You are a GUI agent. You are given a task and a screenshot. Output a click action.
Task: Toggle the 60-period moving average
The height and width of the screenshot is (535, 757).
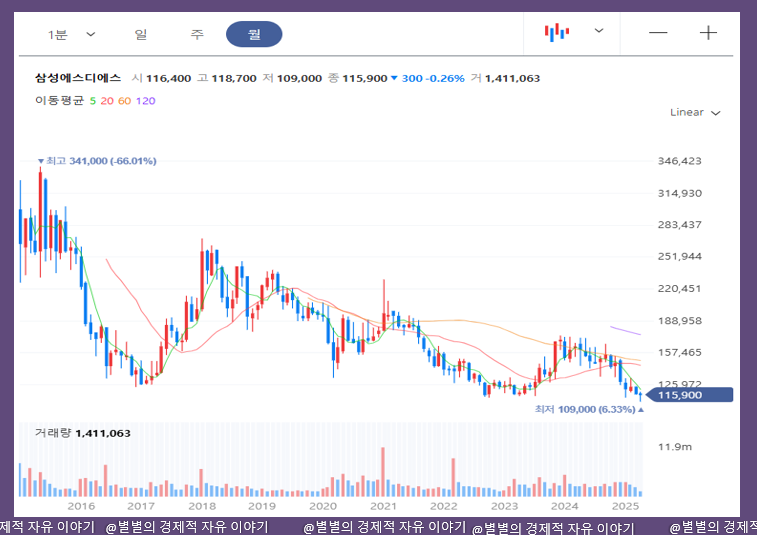click(x=125, y=101)
